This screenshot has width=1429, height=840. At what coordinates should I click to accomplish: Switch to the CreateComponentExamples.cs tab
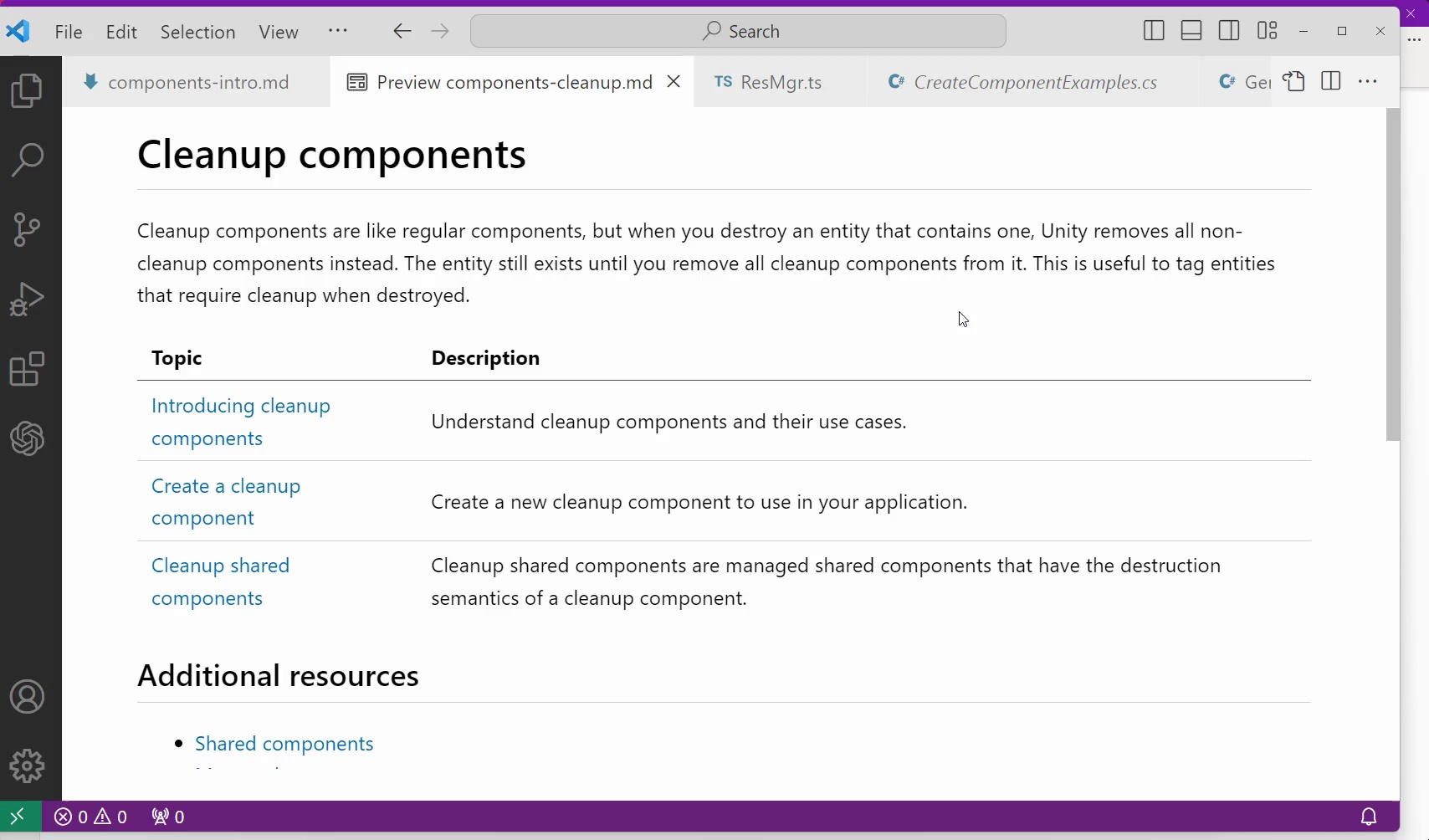[1033, 82]
